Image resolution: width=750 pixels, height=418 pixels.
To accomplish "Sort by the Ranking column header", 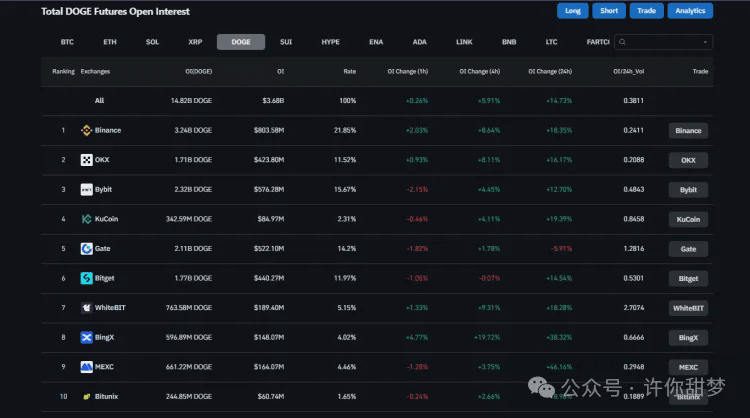I will pyautogui.click(x=63, y=71).
